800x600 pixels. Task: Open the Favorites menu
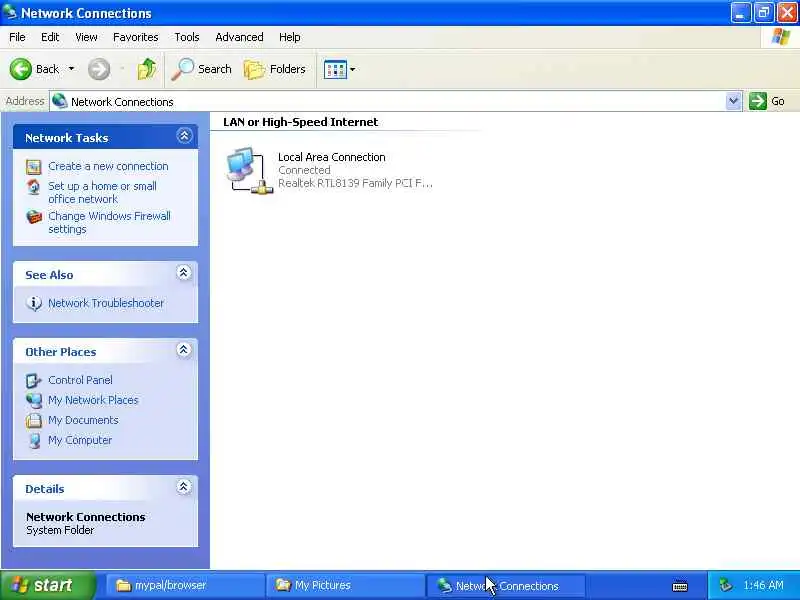tap(136, 37)
